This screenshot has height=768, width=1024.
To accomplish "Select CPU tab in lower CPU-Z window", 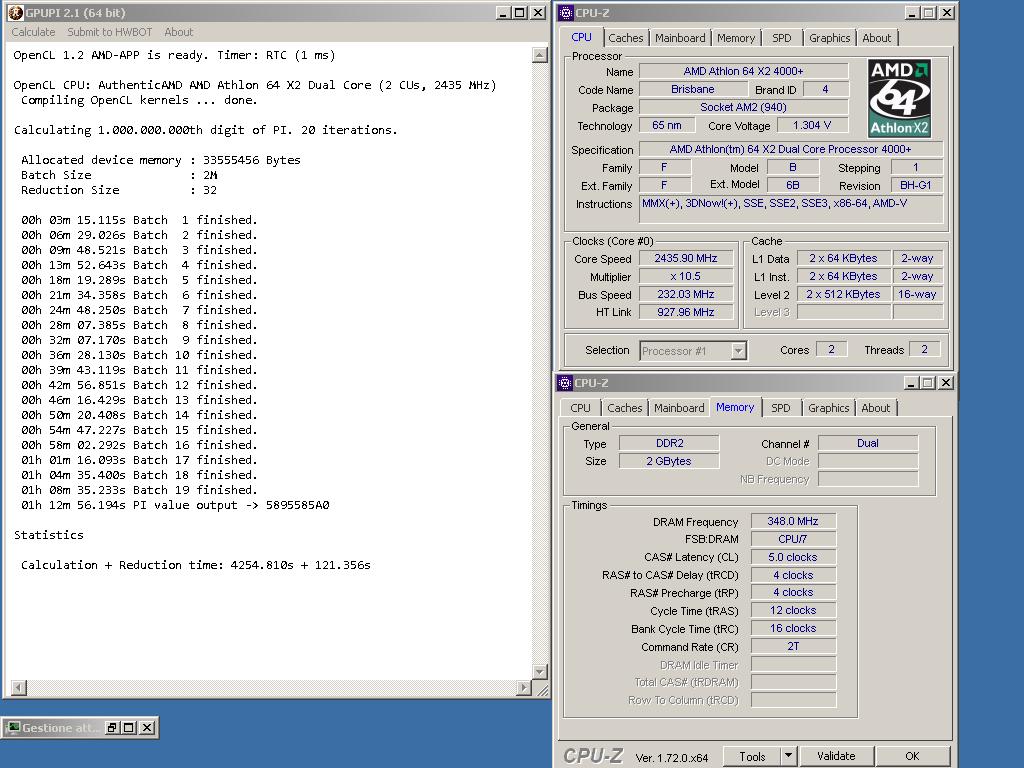I will pyautogui.click(x=580, y=408).
